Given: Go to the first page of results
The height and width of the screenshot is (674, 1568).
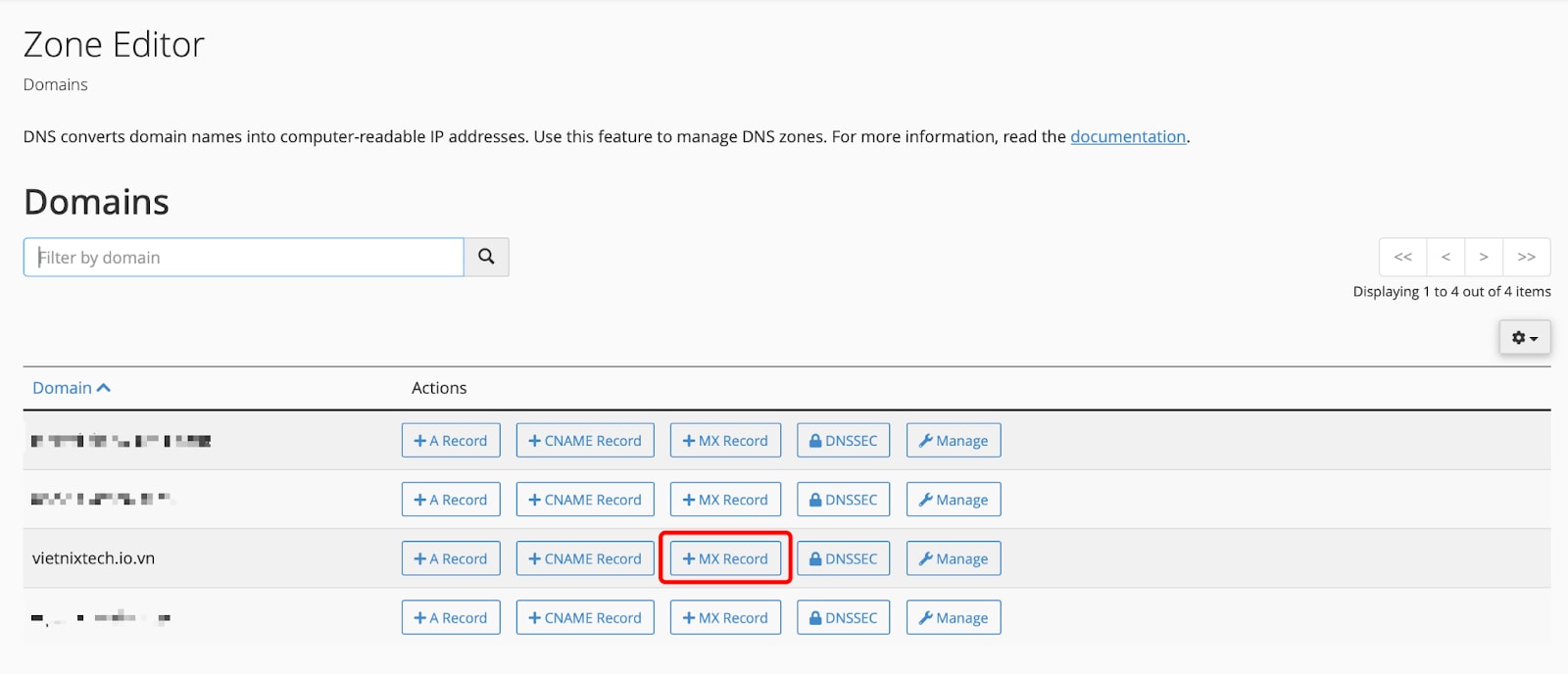Looking at the screenshot, I should click(1402, 257).
